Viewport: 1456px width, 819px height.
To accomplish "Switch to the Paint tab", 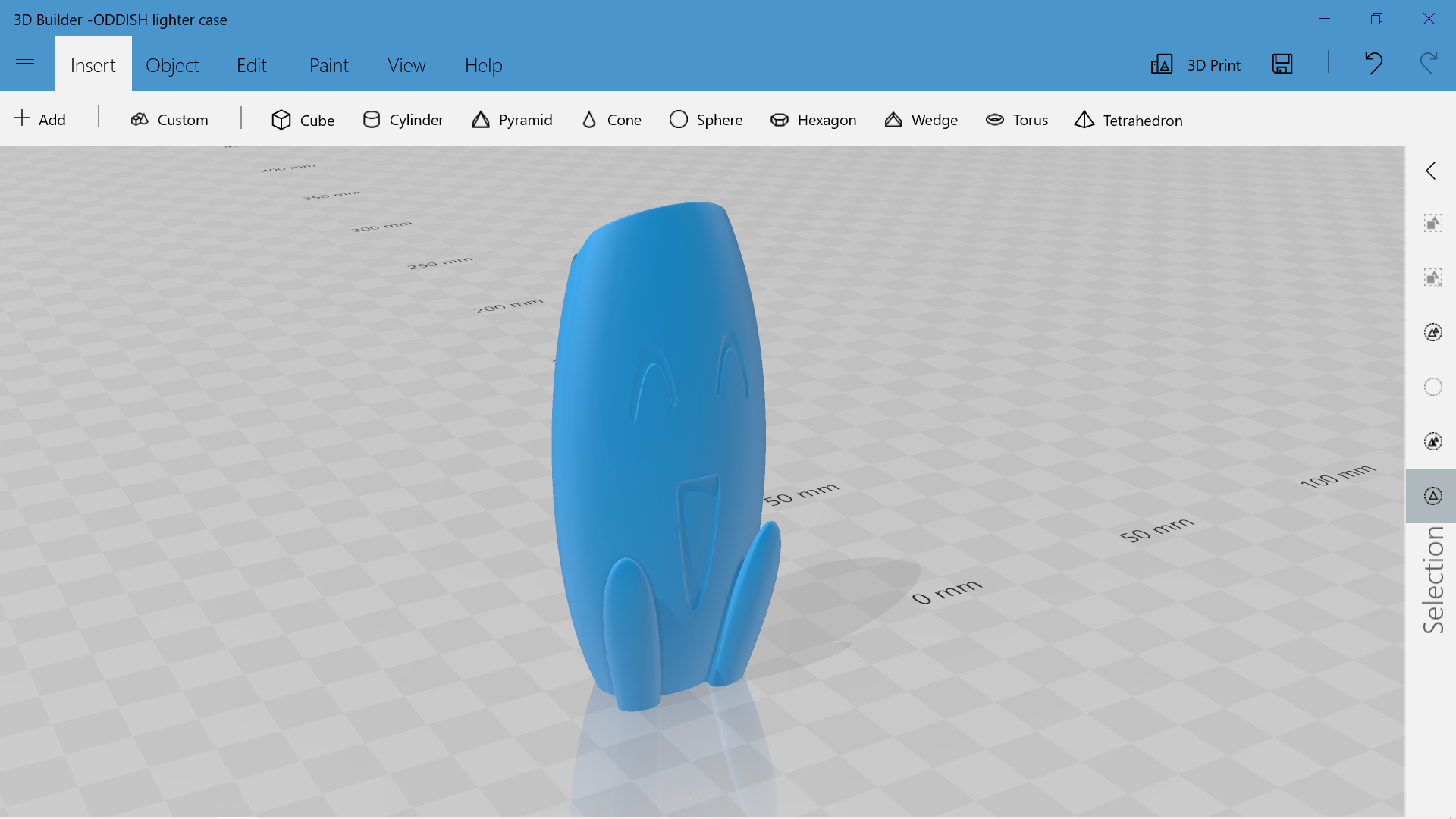I will 328,65.
